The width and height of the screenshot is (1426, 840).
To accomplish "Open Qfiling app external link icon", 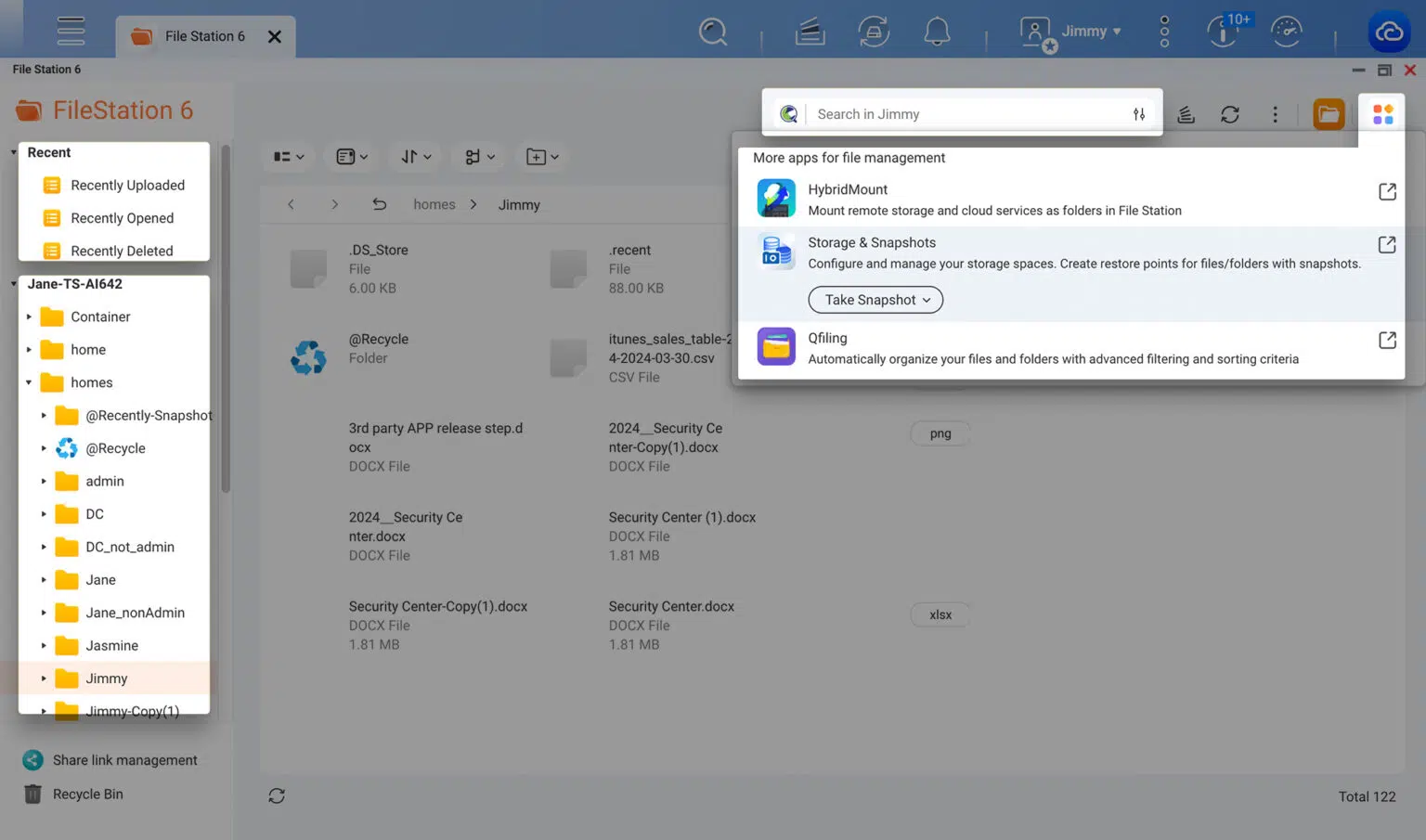I will point(1387,341).
